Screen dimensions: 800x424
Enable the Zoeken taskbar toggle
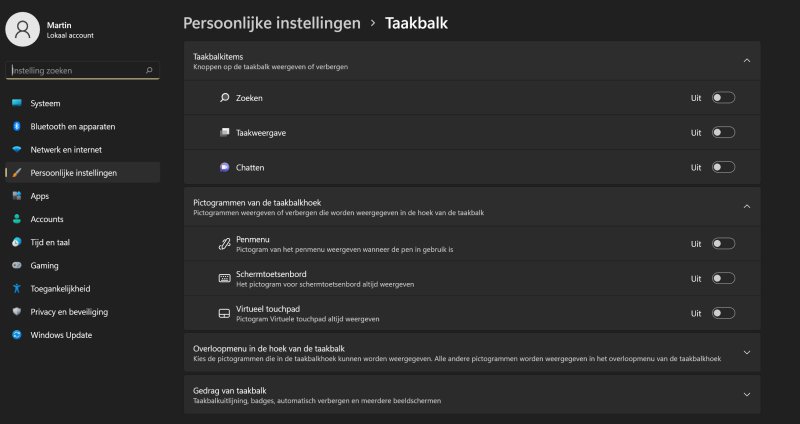[x=723, y=98]
